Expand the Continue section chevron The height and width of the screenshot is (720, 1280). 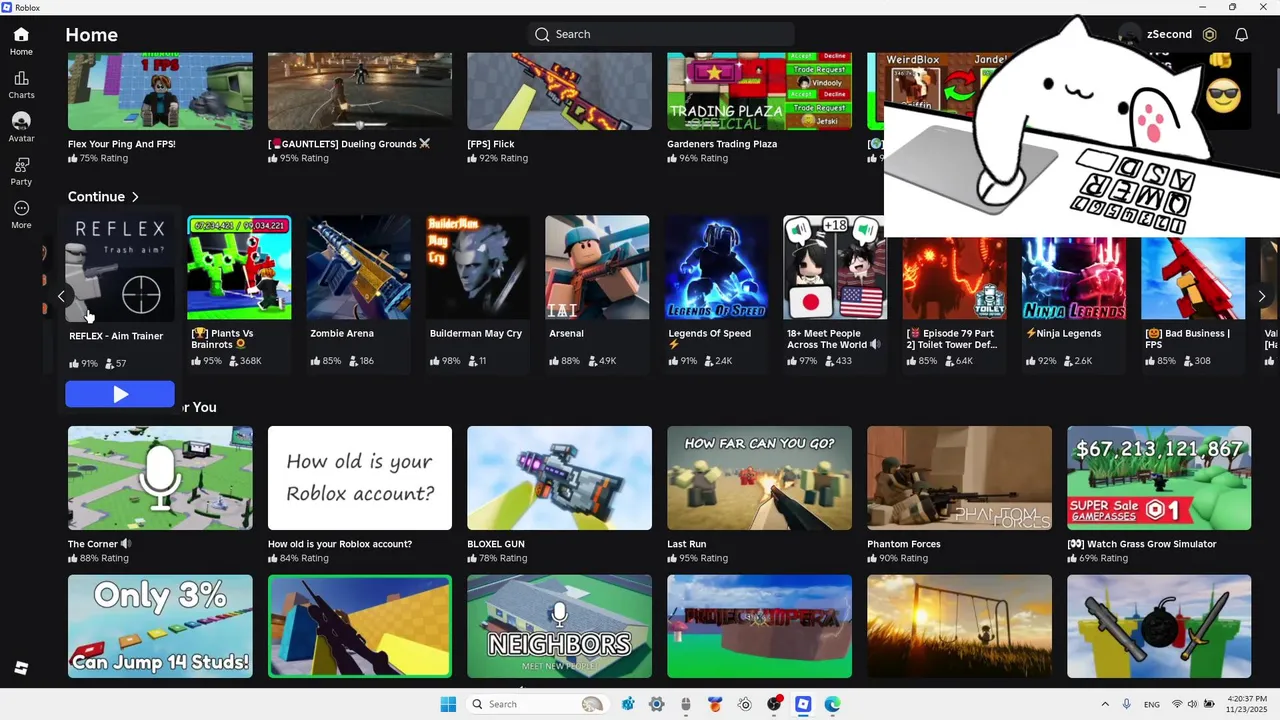[x=135, y=197]
